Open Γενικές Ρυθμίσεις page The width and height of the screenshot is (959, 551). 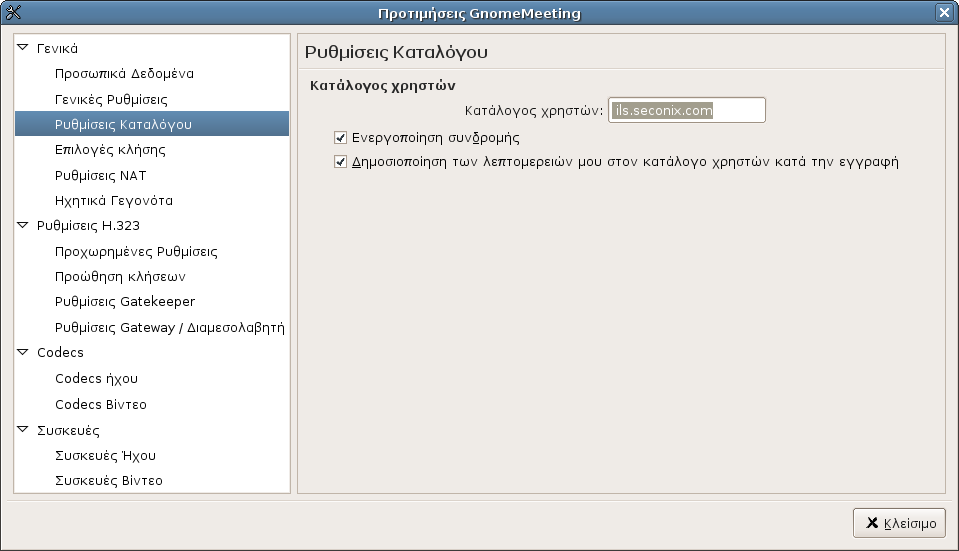[111, 99]
